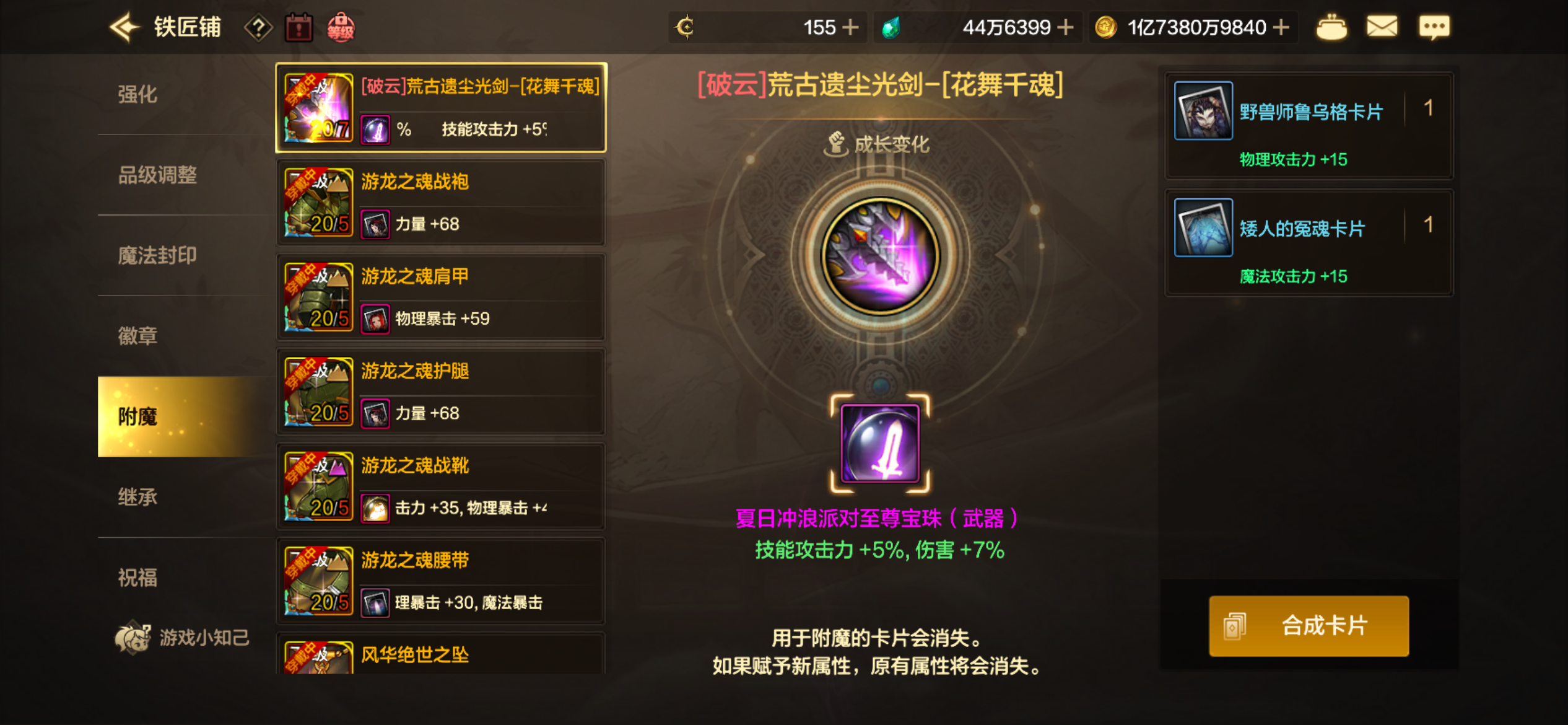Open the help question mark icon

click(258, 27)
